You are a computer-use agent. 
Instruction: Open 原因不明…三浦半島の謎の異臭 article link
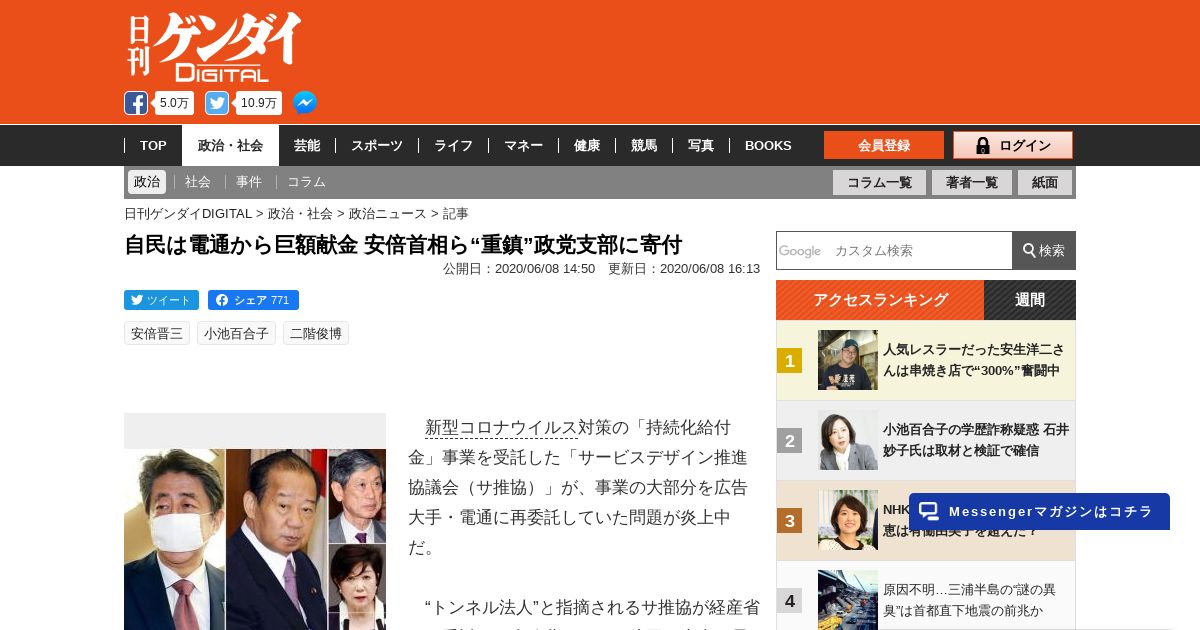(969, 600)
